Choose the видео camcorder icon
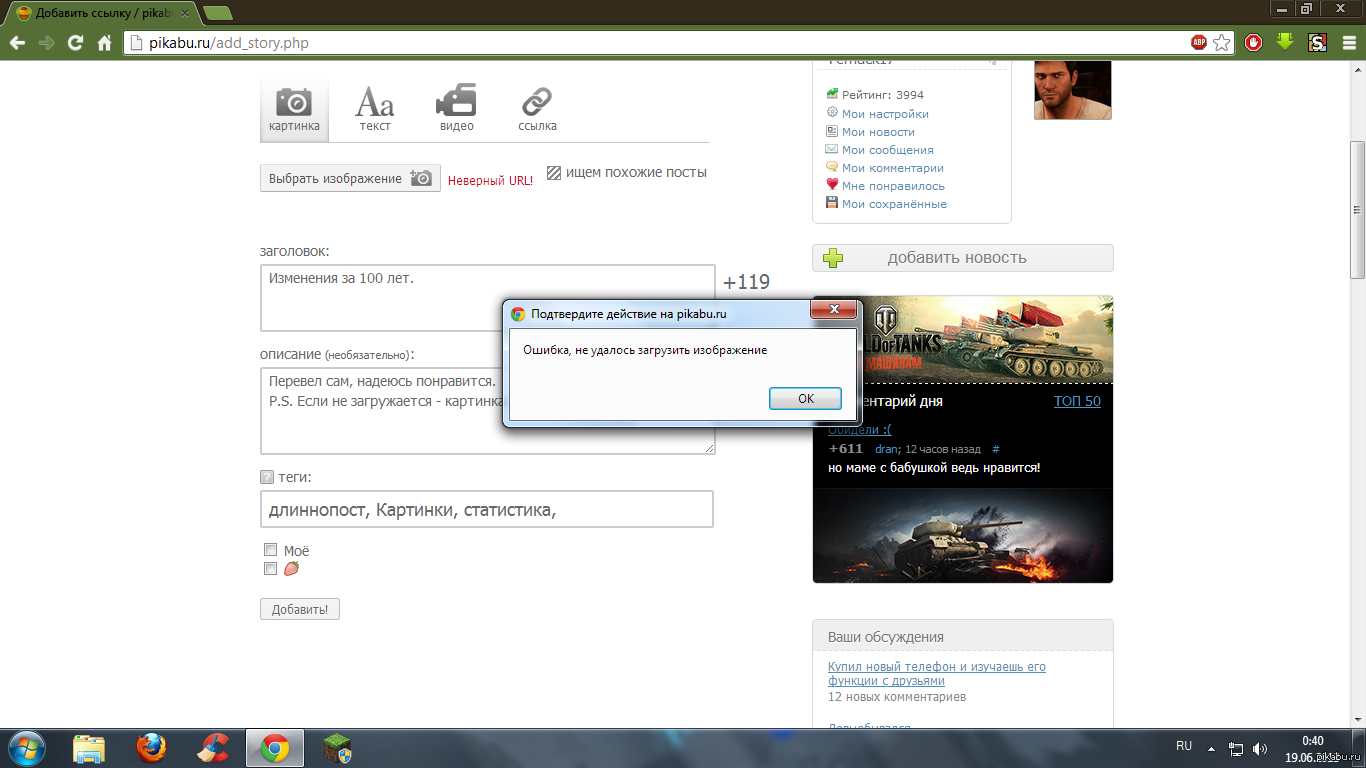Viewport: 1366px width, 768px height. [456, 108]
